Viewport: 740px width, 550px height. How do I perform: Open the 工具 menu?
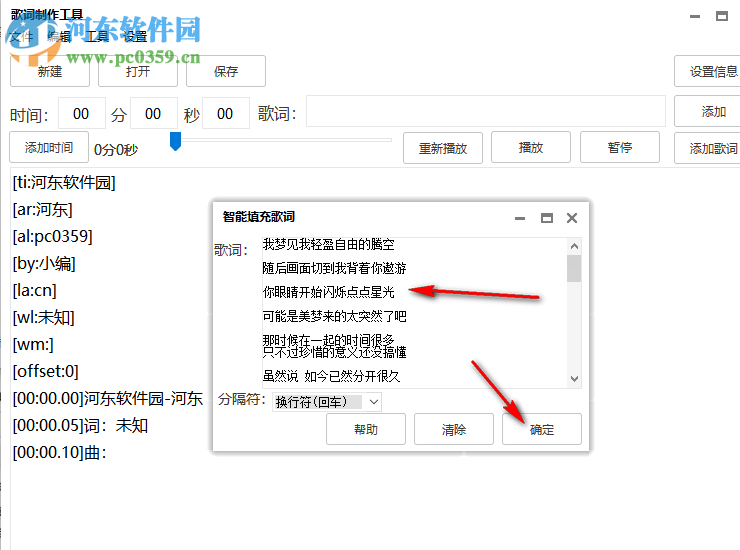tap(97, 36)
